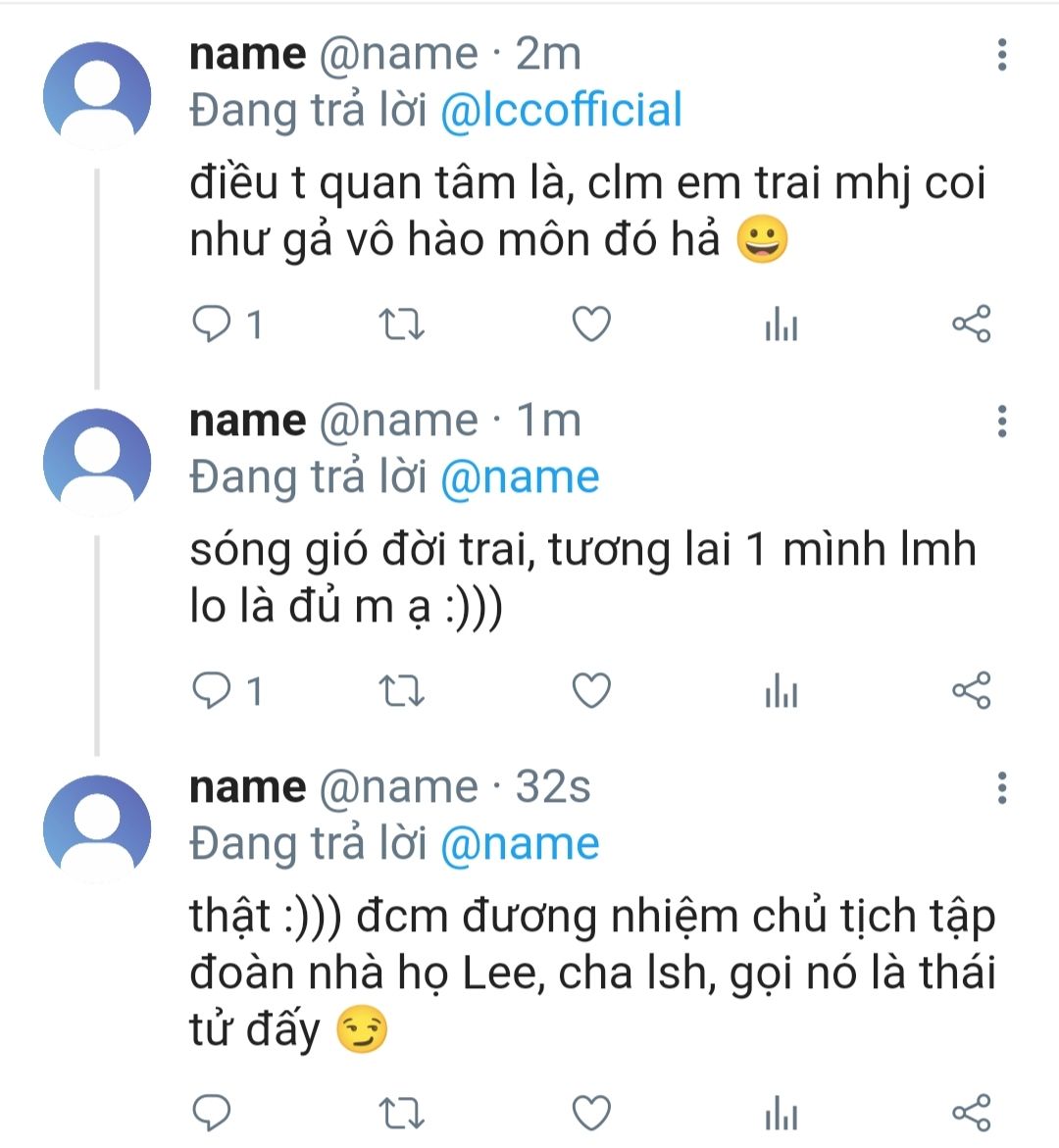This screenshot has height=1148, width=1059.
Task: Reply to the tweet posted 32s ago
Action: [212, 1114]
